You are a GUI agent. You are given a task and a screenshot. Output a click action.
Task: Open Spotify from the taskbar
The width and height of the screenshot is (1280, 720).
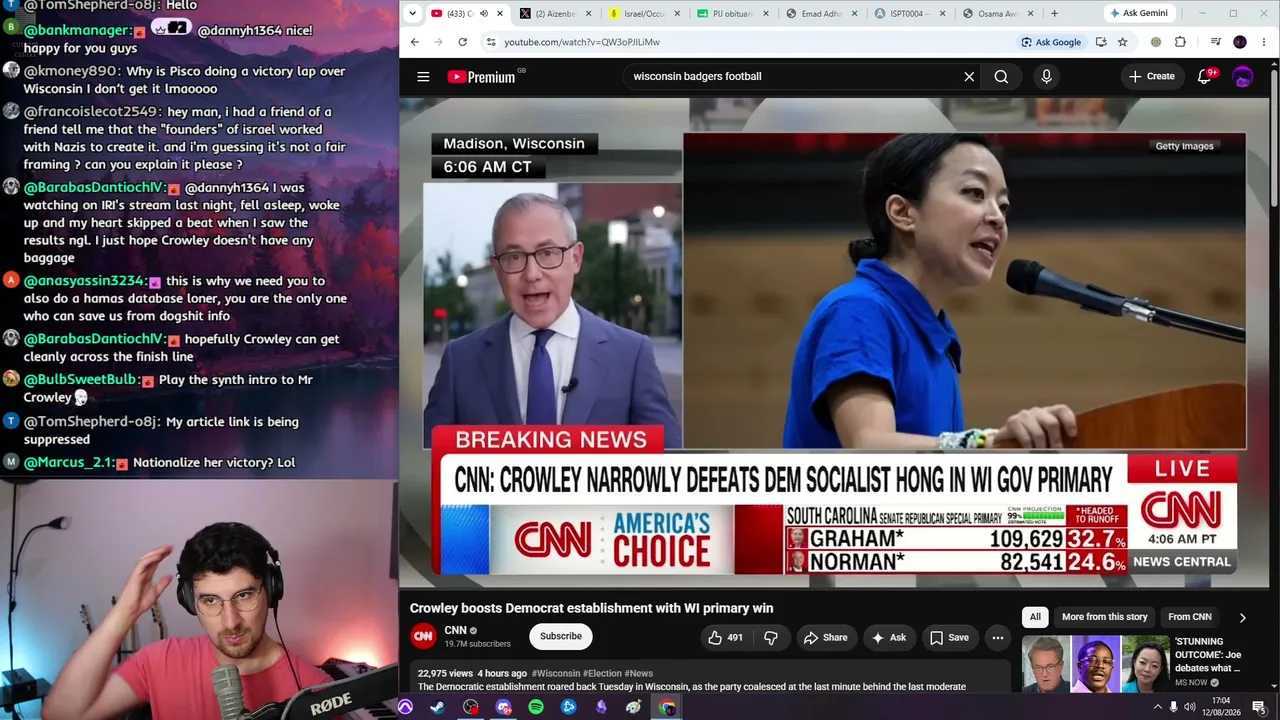[536, 707]
